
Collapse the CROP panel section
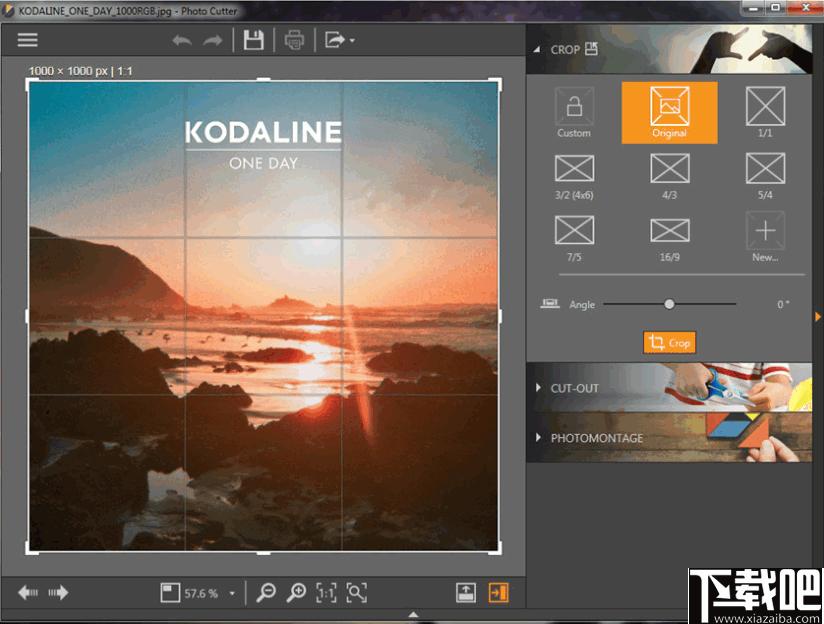coord(537,49)
